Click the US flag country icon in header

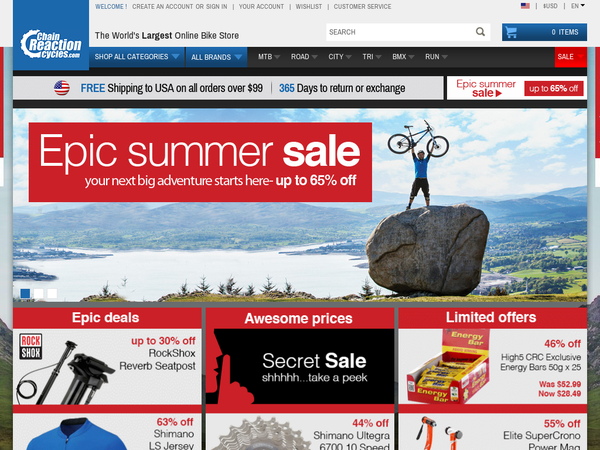[x=525, y=6]
